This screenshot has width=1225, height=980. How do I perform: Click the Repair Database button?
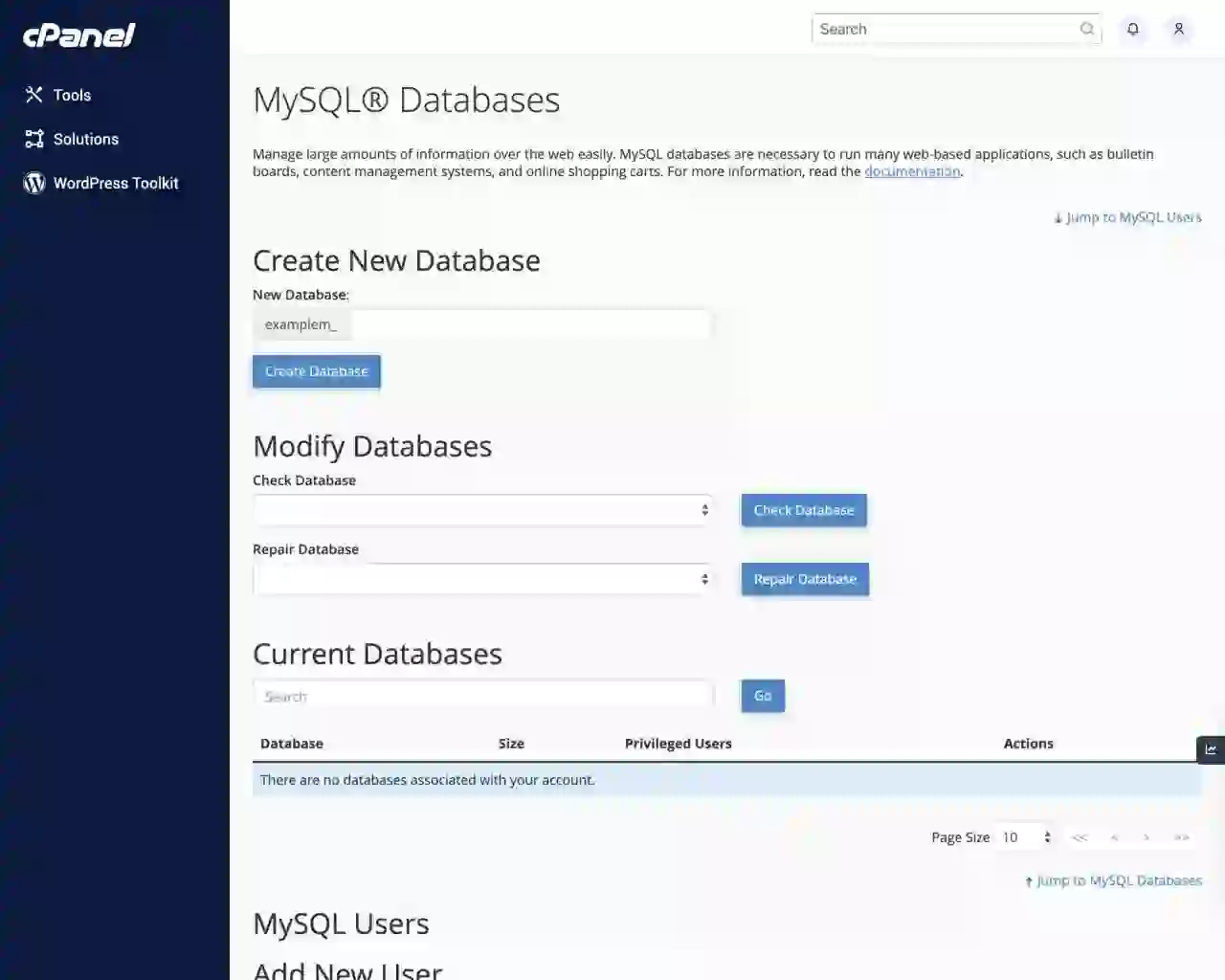[805, 579]
